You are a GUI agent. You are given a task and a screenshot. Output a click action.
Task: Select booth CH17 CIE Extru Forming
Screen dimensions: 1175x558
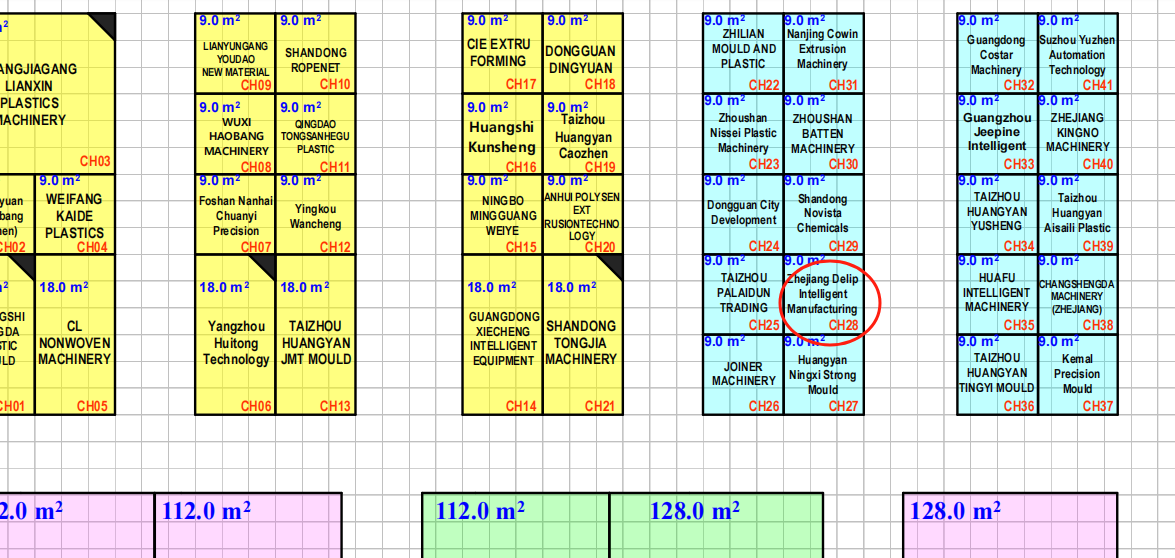click(x=502, y=53)
